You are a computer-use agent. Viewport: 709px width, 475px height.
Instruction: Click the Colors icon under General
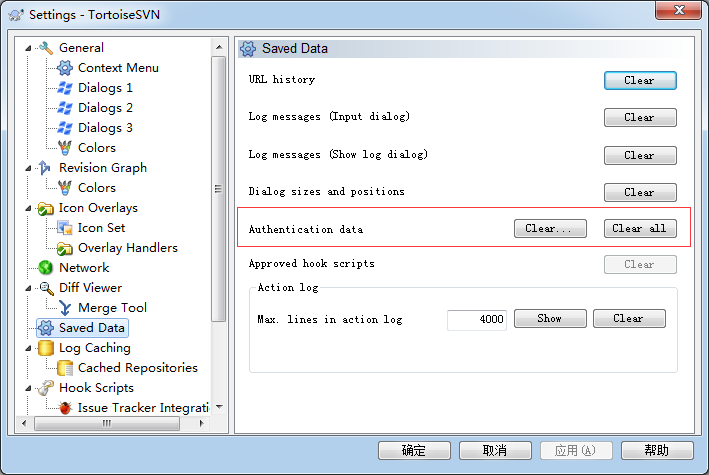coord(65,147)
